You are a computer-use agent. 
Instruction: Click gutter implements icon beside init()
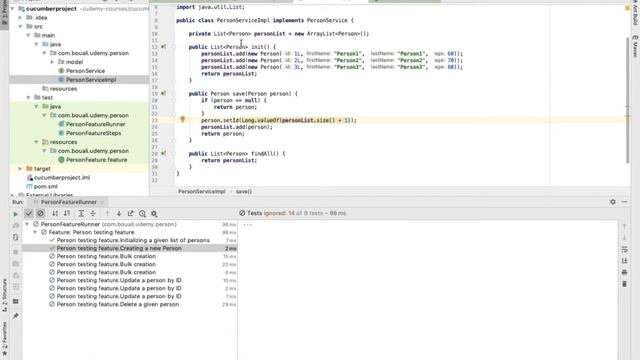163,47
